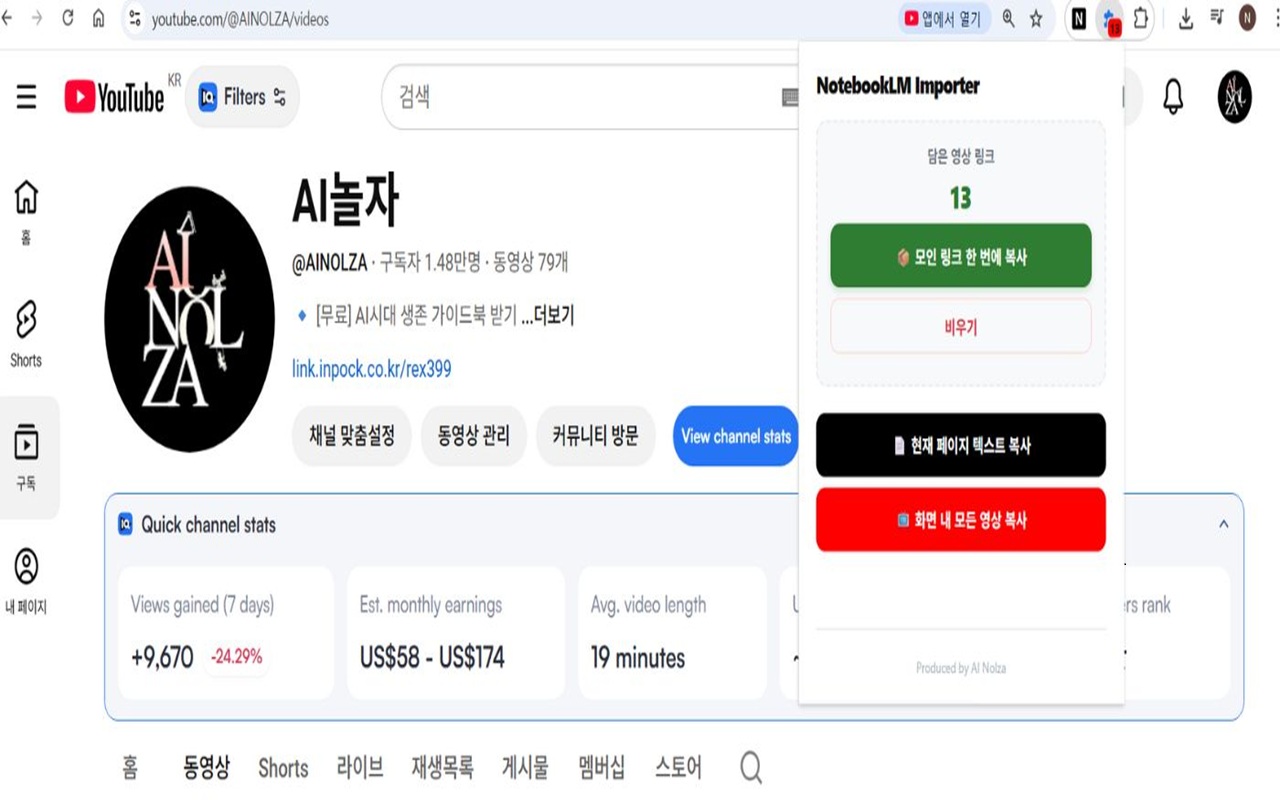
Task: Click the '동영상 관리' button
Action: coord(473,436)
